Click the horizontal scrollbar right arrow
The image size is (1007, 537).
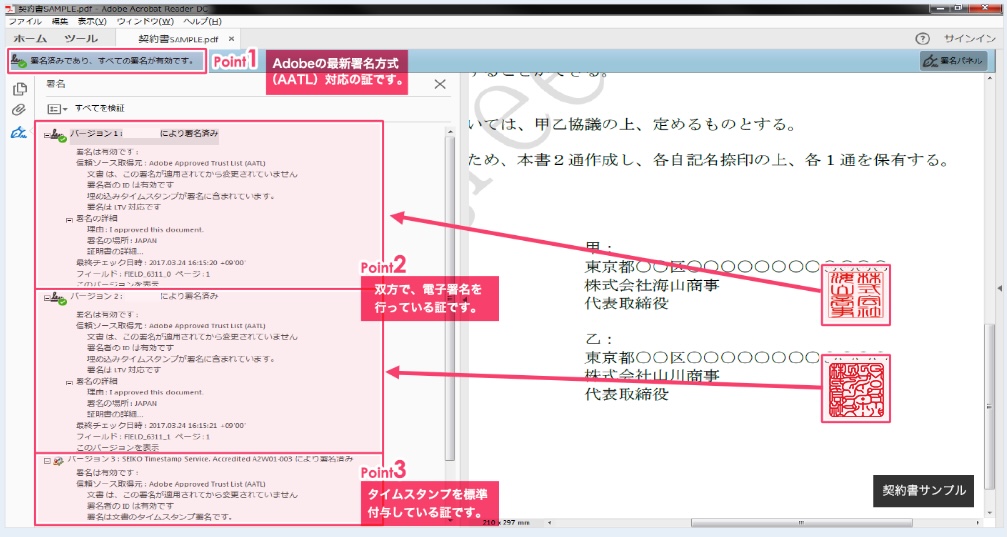977,523
